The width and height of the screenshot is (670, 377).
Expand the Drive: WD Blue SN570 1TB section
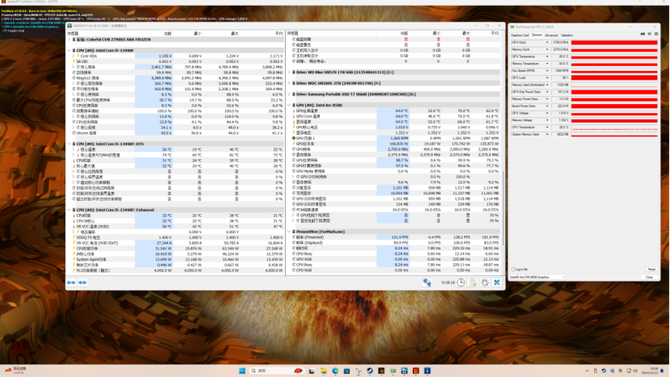289,72
